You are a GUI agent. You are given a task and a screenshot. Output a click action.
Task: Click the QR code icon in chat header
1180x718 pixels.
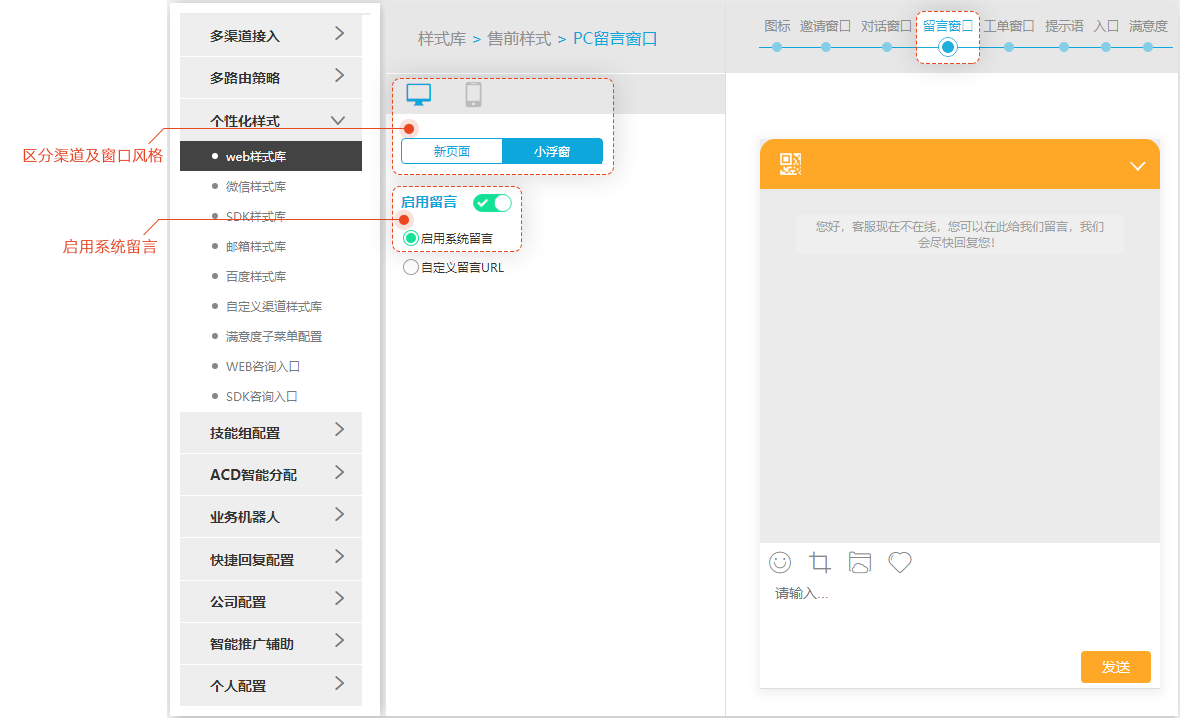tap(791, 165)
